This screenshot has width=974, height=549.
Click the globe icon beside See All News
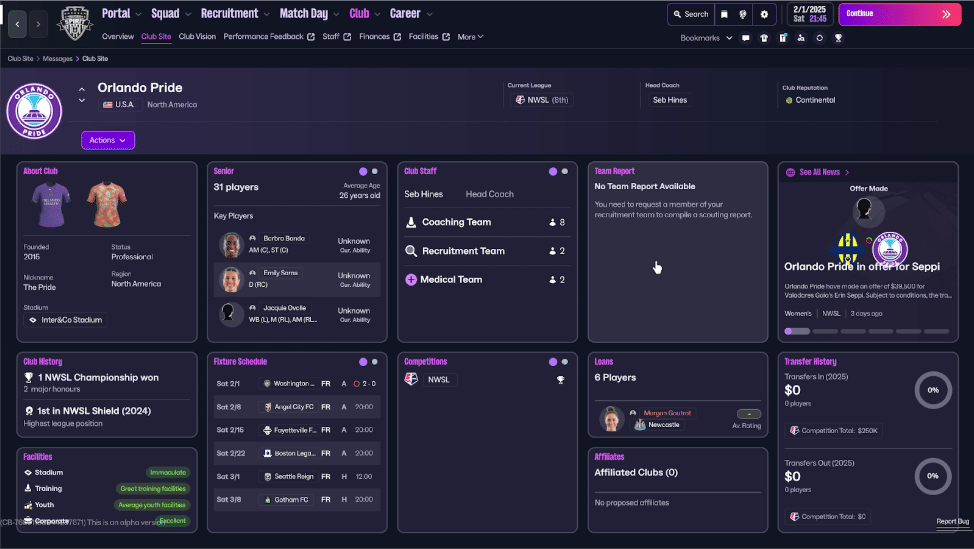coord(790,173)
